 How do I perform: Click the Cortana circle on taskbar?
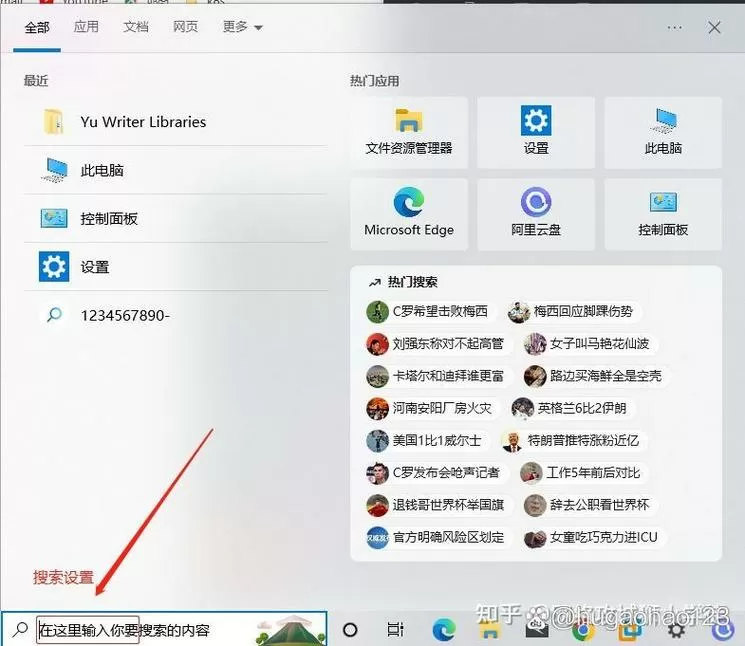pos(350,630)
